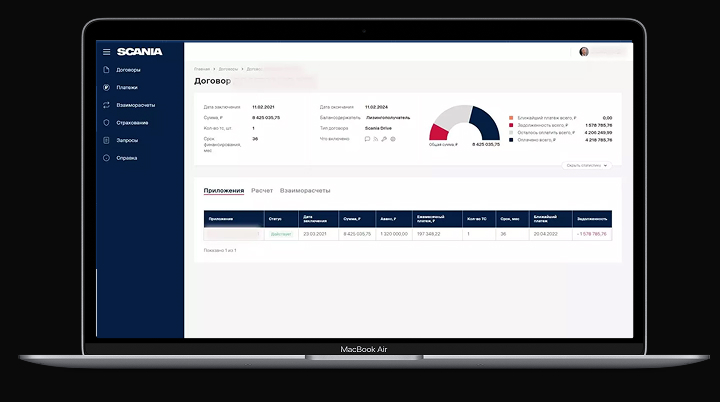Click the wrench icon in Что включено row

point(385,139)
